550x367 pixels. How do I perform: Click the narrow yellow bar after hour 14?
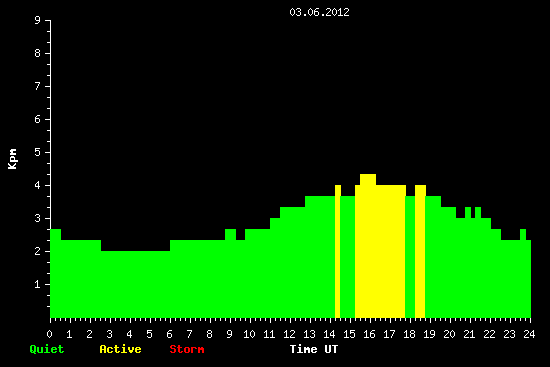click(x=338, y=251)
